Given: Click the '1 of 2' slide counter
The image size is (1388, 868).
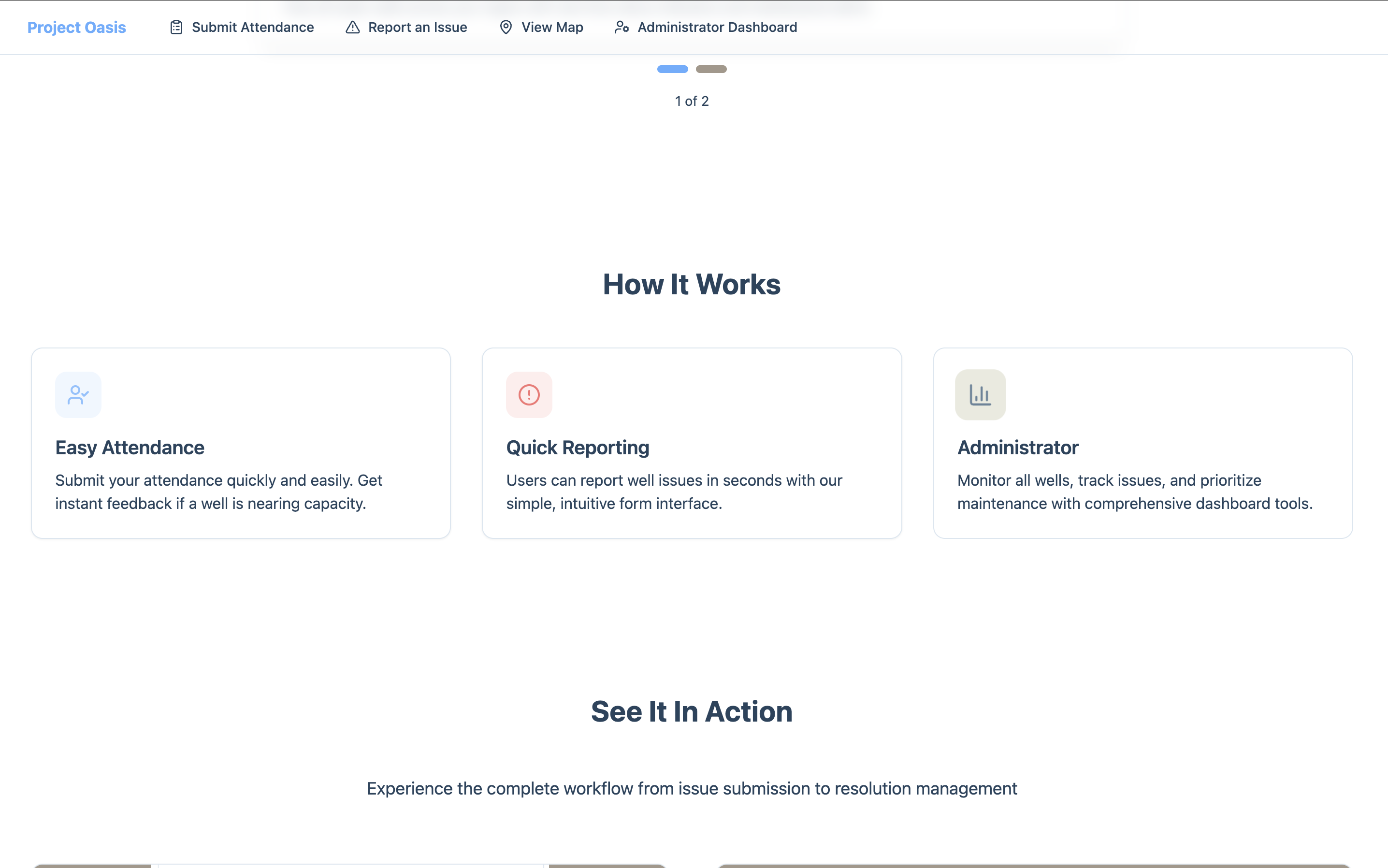Looking at the screenshot, I should click(x=692, y=101).
